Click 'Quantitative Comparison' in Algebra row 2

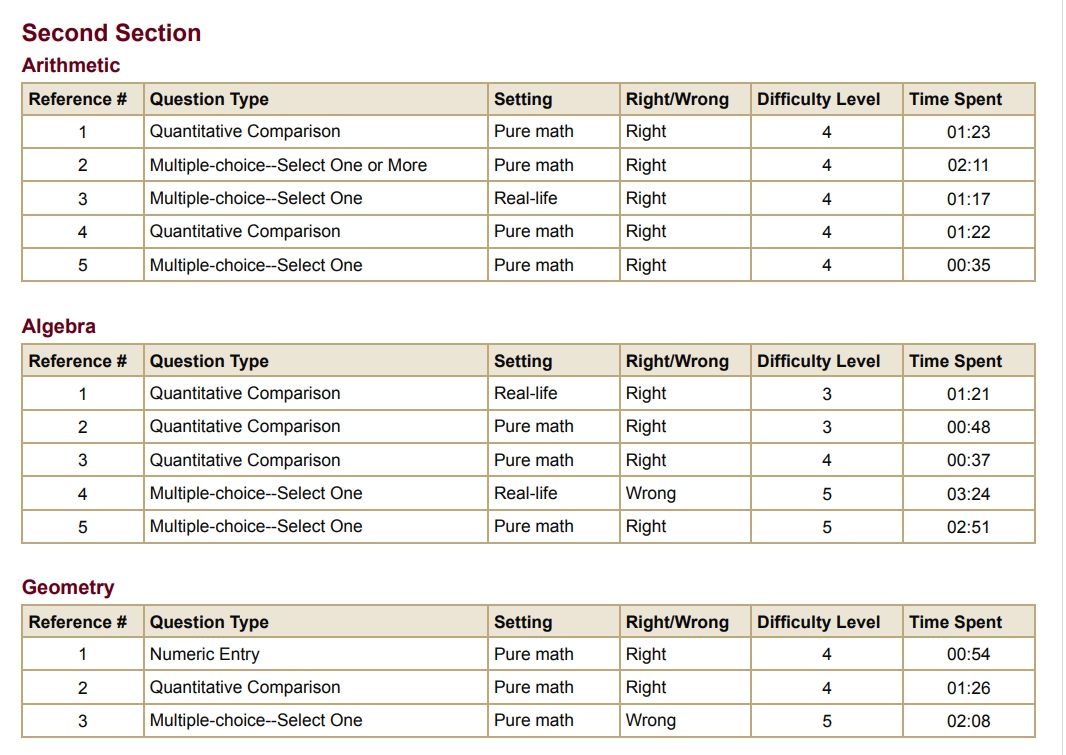245,426
